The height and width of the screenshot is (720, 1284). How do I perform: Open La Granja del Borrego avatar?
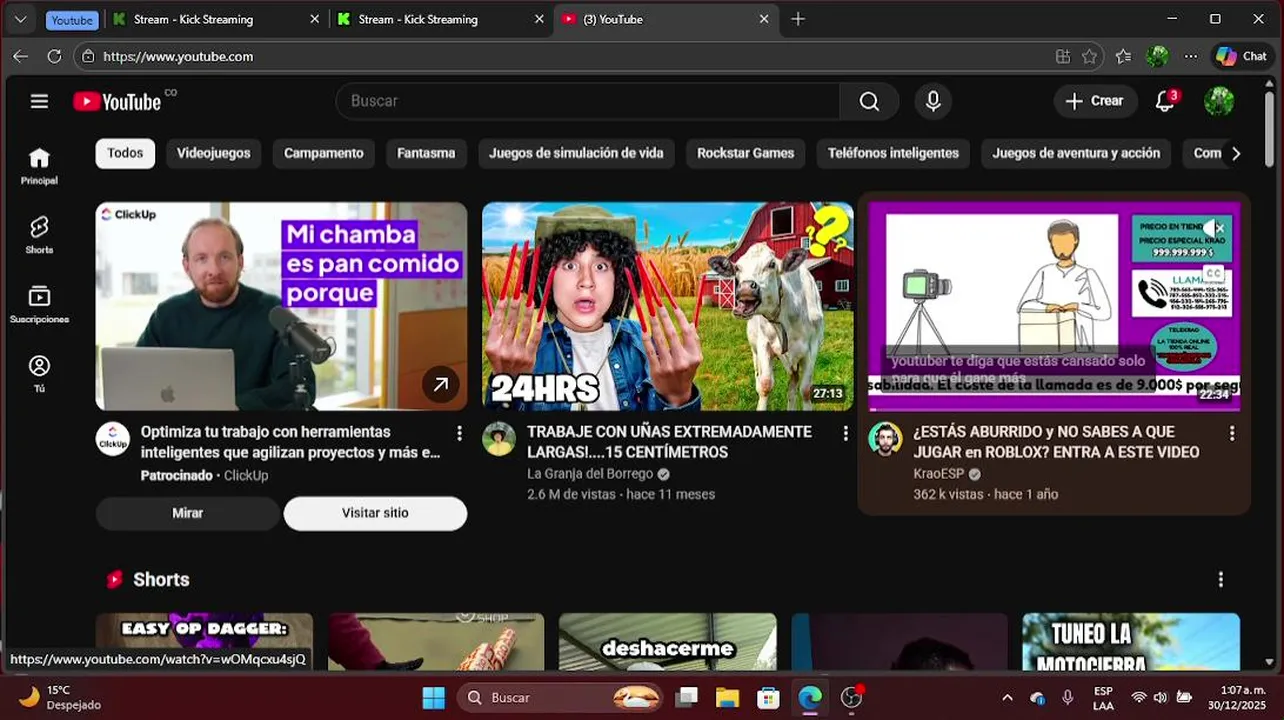[499, 439]
